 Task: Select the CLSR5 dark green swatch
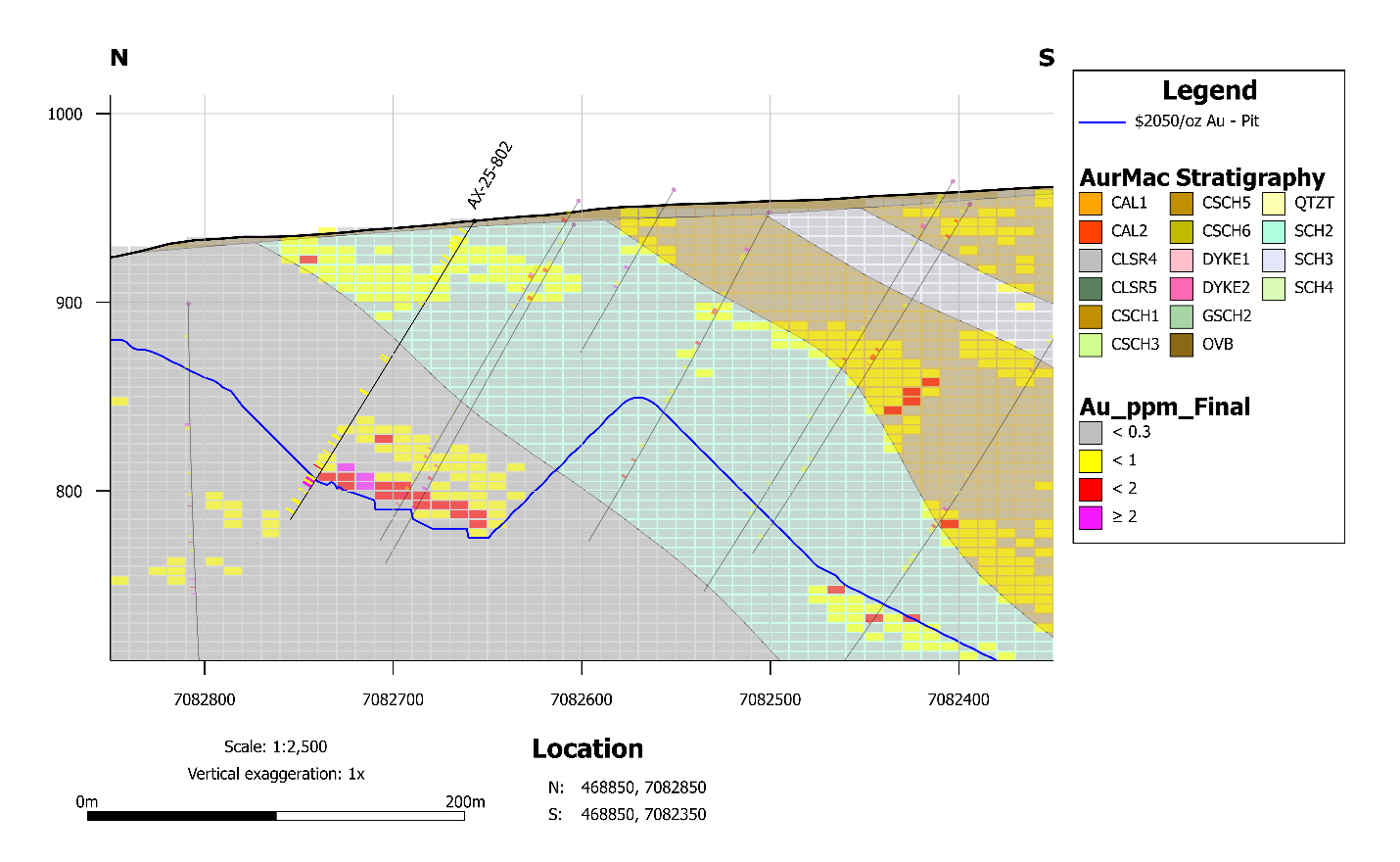(x=1091, y=288)
